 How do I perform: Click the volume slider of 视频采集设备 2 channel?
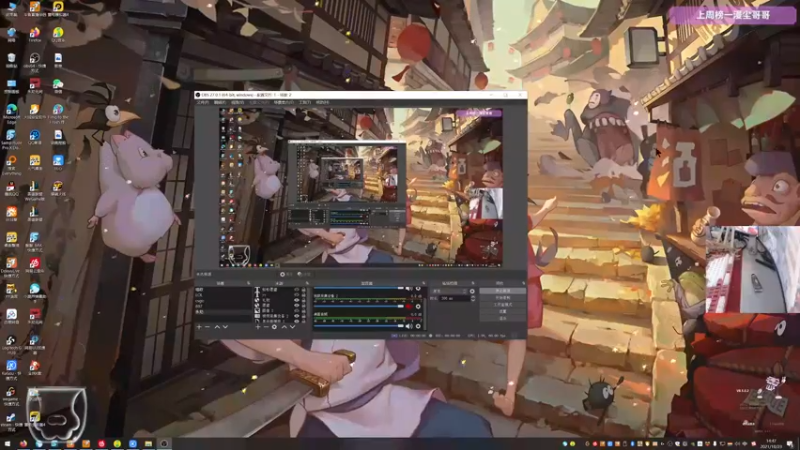tap(359, 307)
